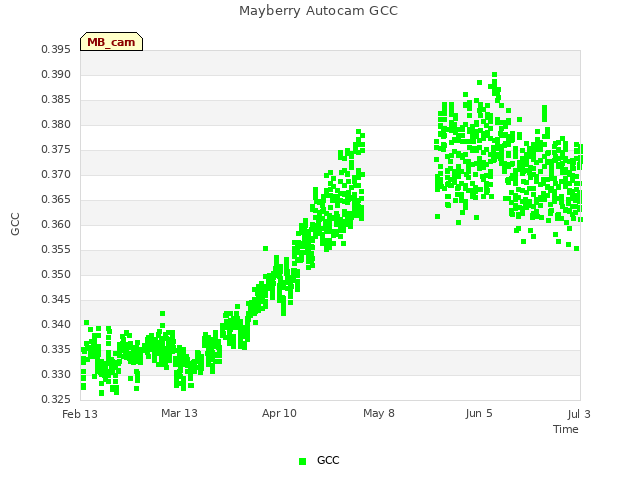Click the 0.360 y-axis value

pyautogui.click(x=56, y=224)
